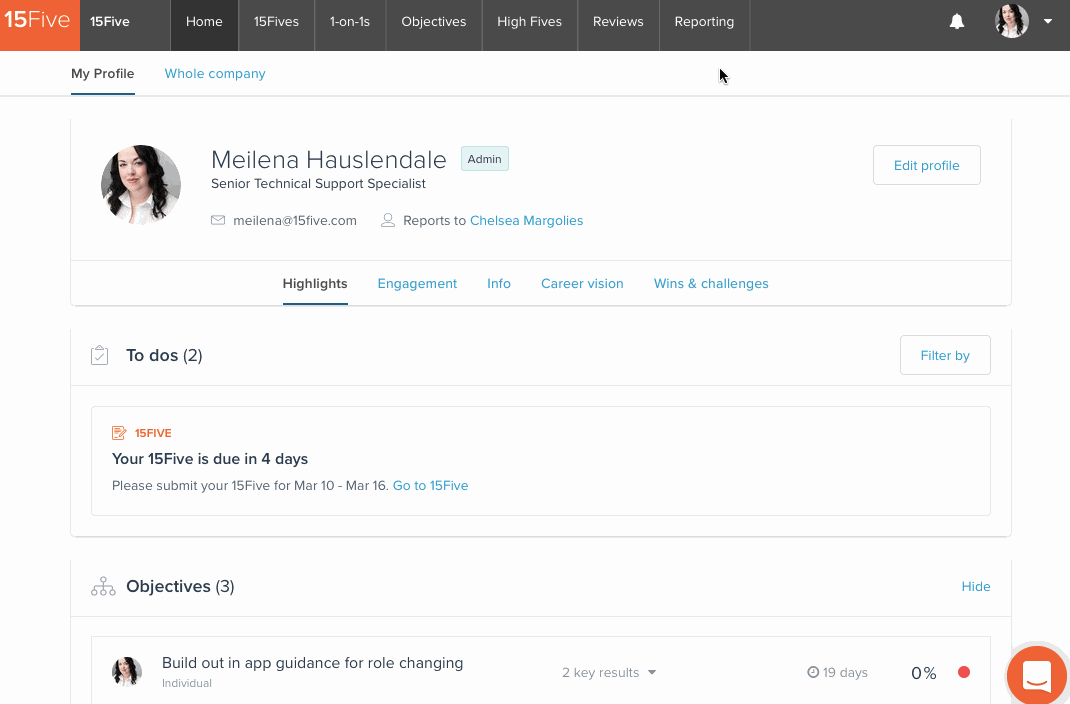1070x704 pixels.
Task: Open the chat support widget
Action: (x=1037, y=675)
